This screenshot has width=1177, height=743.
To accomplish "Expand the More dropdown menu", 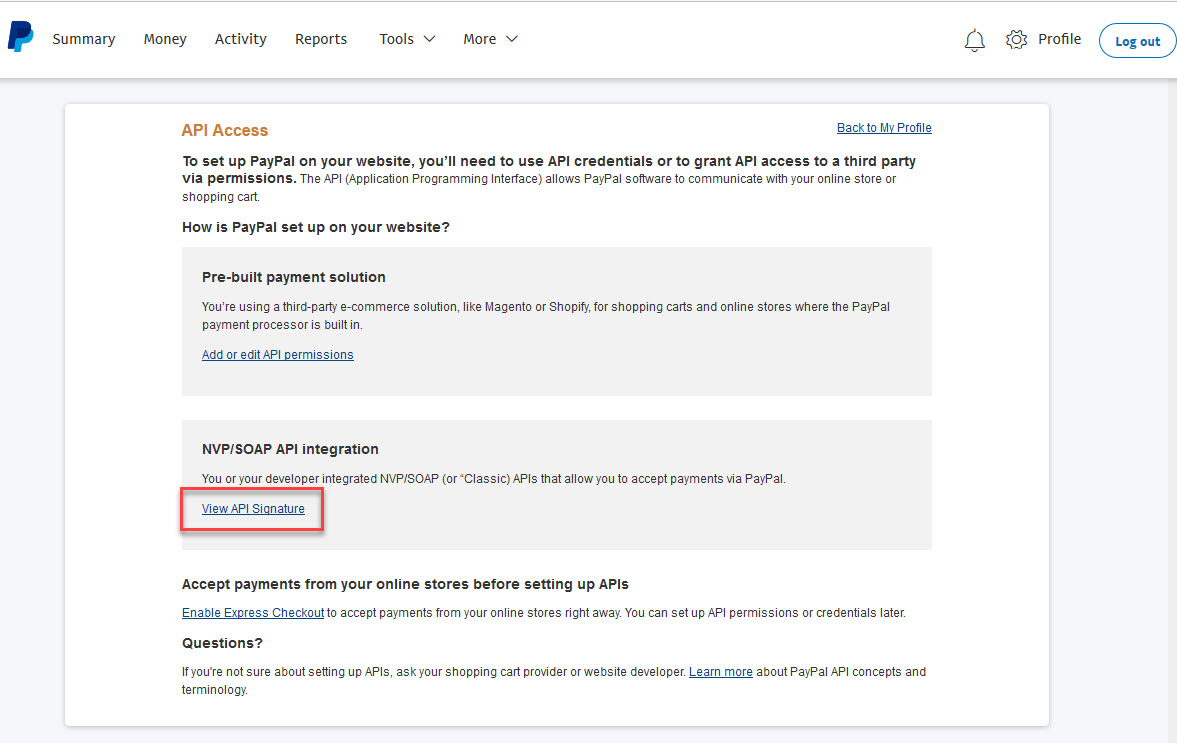I will 490,39.
